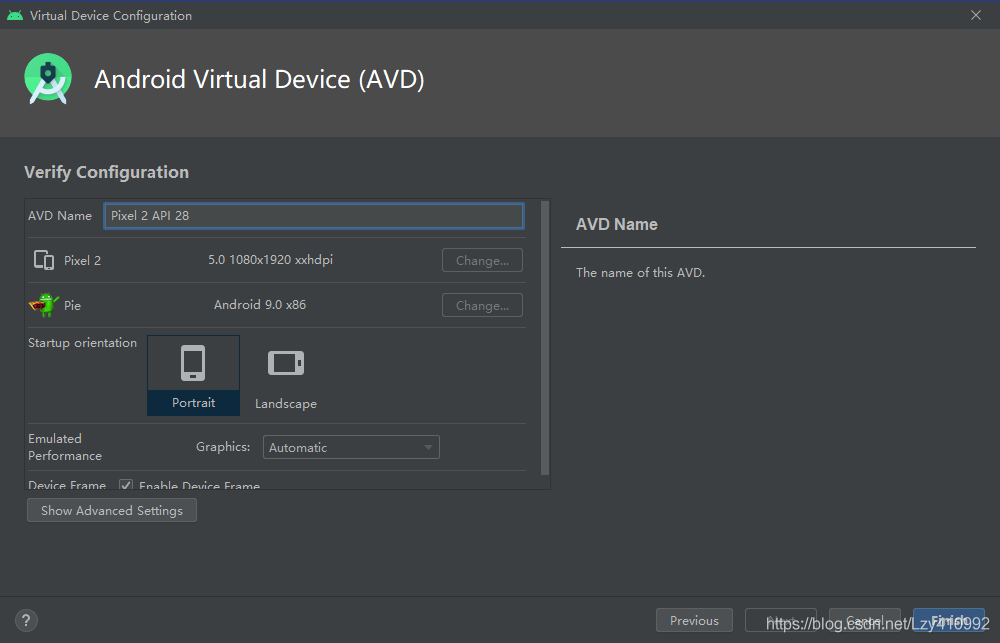Click the Pixel 2 device icon
1000x643 pixels.
click(x=44, y=260)
